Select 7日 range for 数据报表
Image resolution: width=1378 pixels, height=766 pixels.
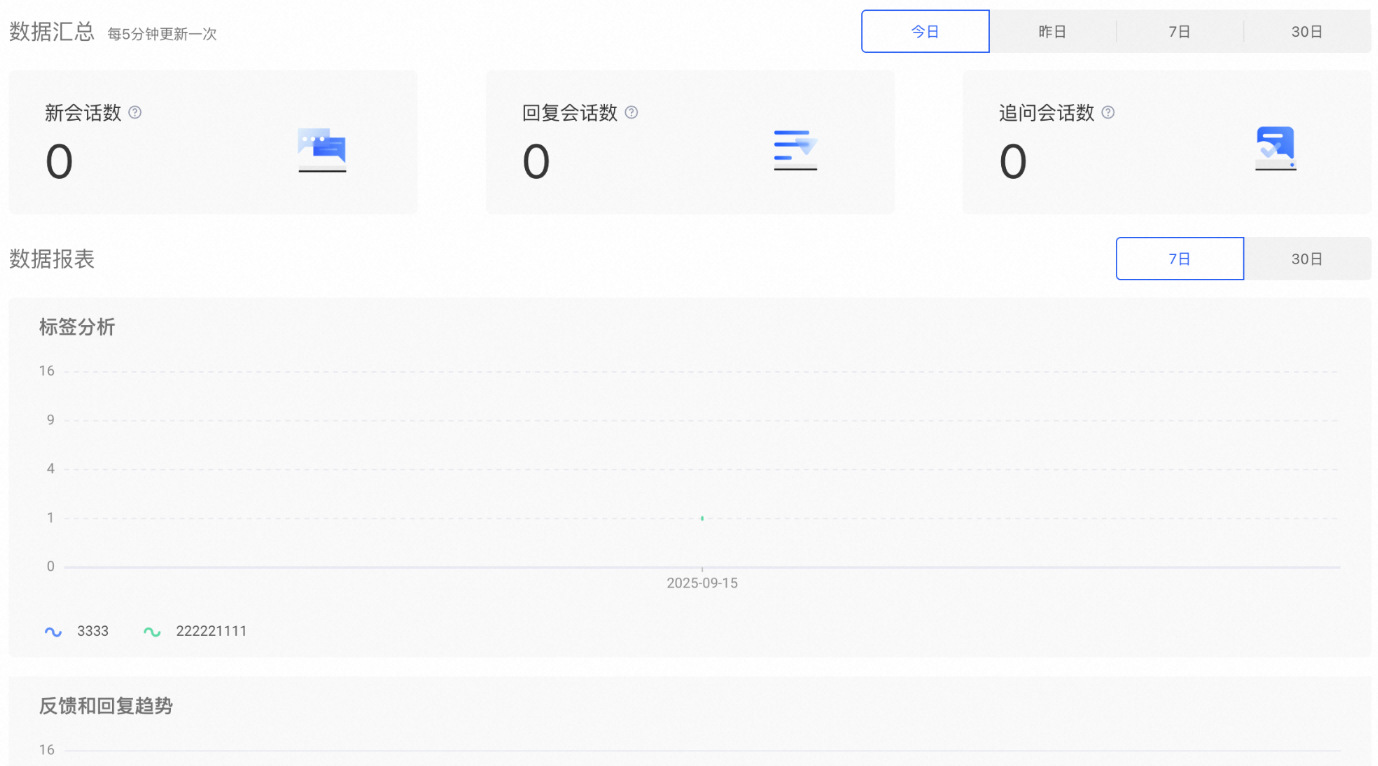point(1180,258)
